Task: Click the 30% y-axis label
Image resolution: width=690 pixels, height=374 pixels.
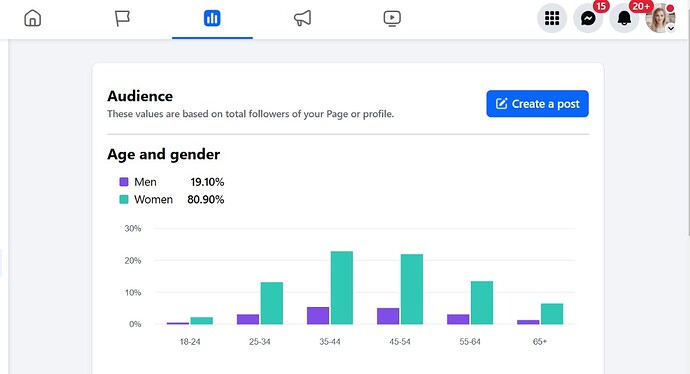Action: pos(133,228)
